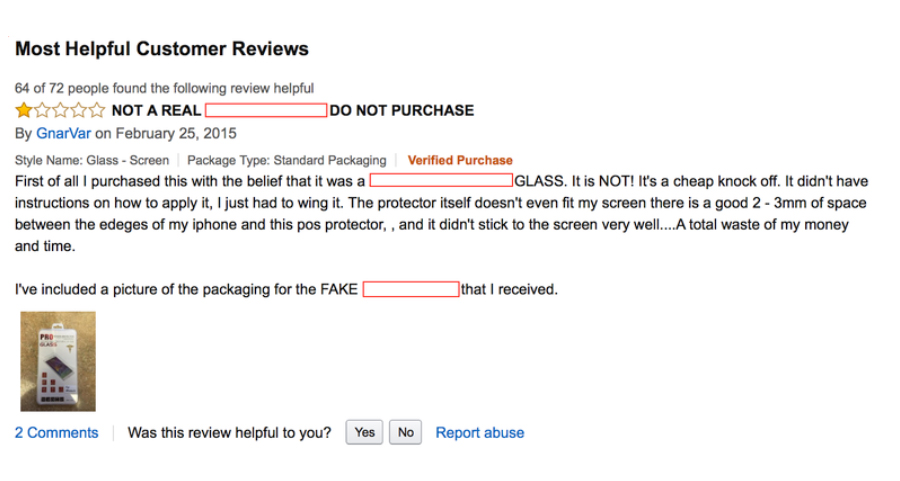Screen dimensions: 900x481
Task: Click the DO NOT PURCHASE title text
Action: pyautogui.click(x=402, y=110)
